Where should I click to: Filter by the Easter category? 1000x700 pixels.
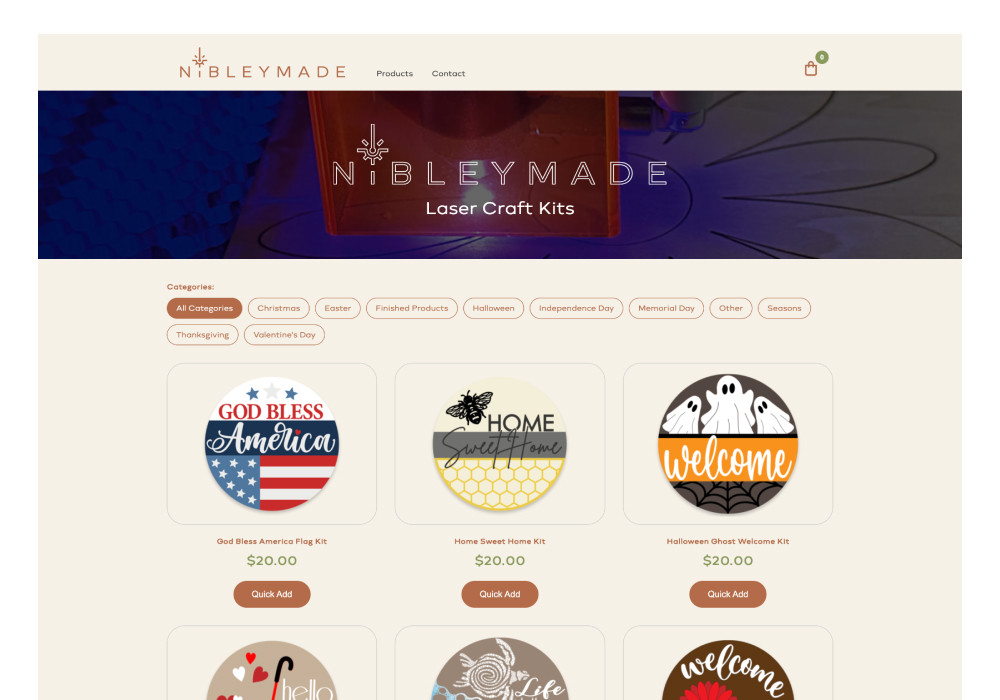click(337, 308)
